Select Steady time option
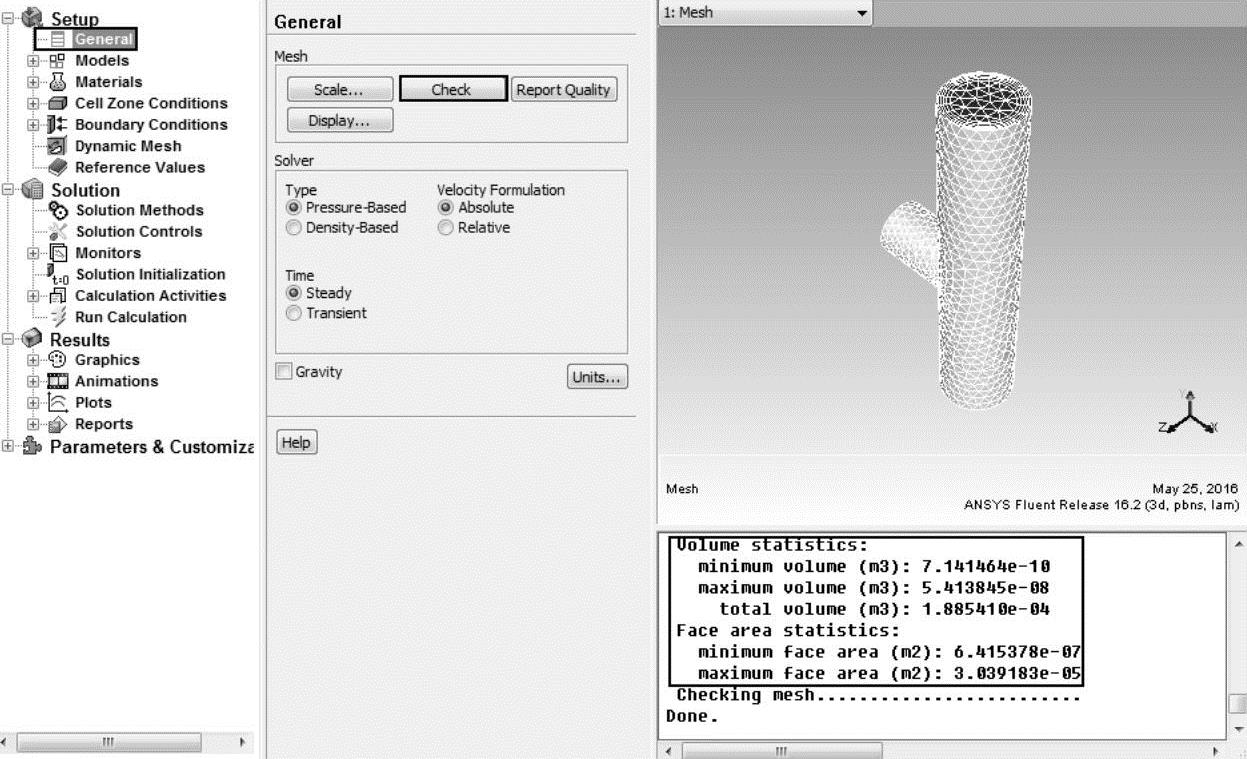1247x759 pixels. [293, 293]
